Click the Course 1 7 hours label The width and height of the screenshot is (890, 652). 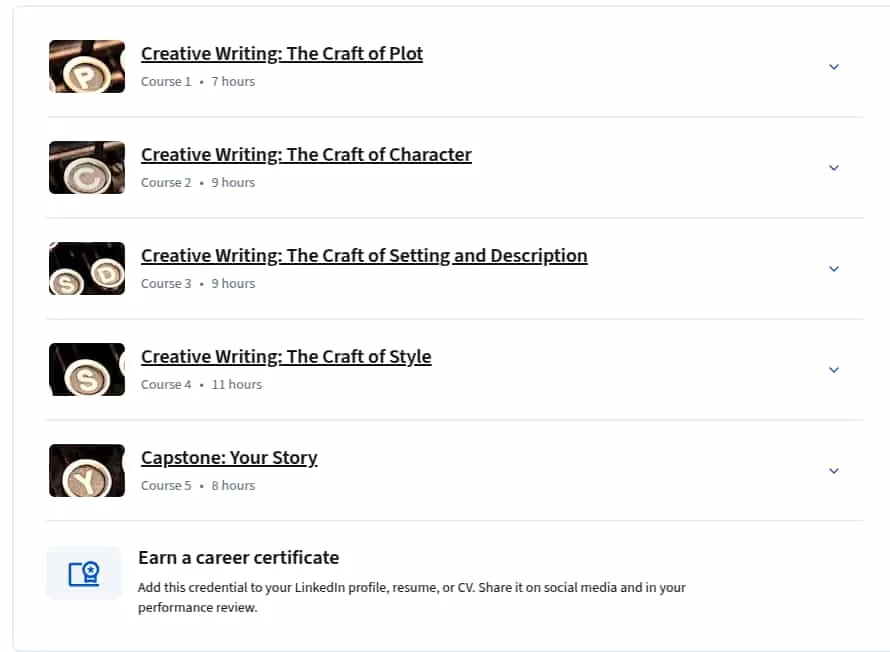click(x=198, y=82)
